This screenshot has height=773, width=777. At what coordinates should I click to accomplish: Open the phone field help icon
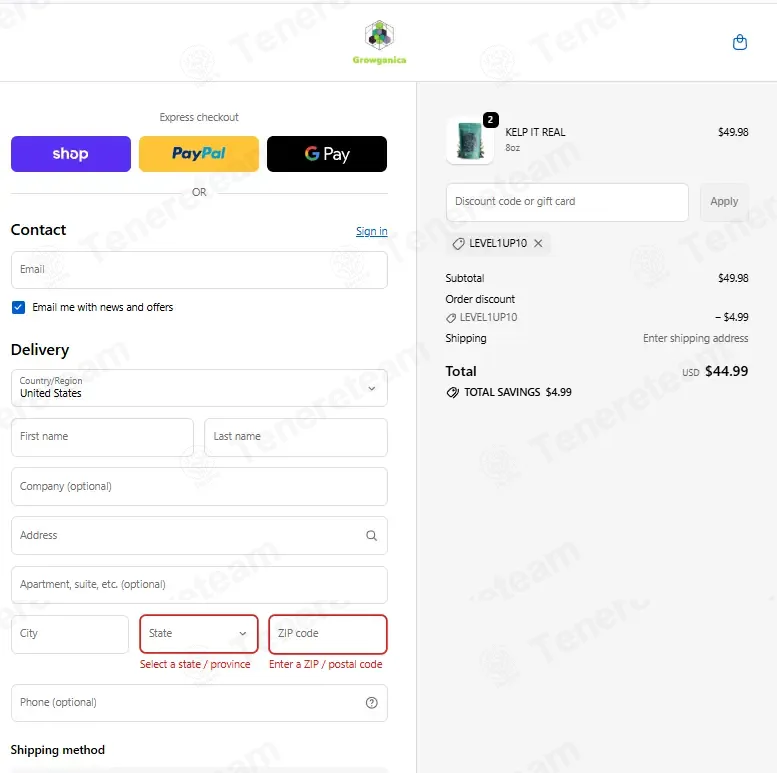(371, 703)
